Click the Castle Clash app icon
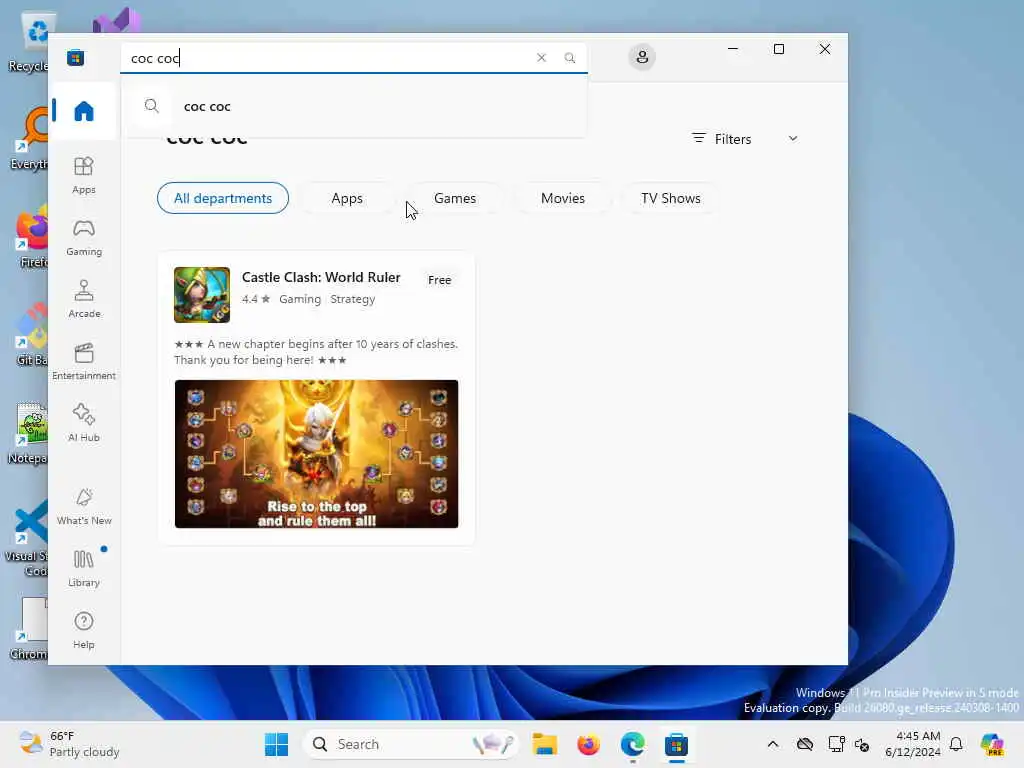This screenshot has width=1024, height=768. tap(202, 295)
